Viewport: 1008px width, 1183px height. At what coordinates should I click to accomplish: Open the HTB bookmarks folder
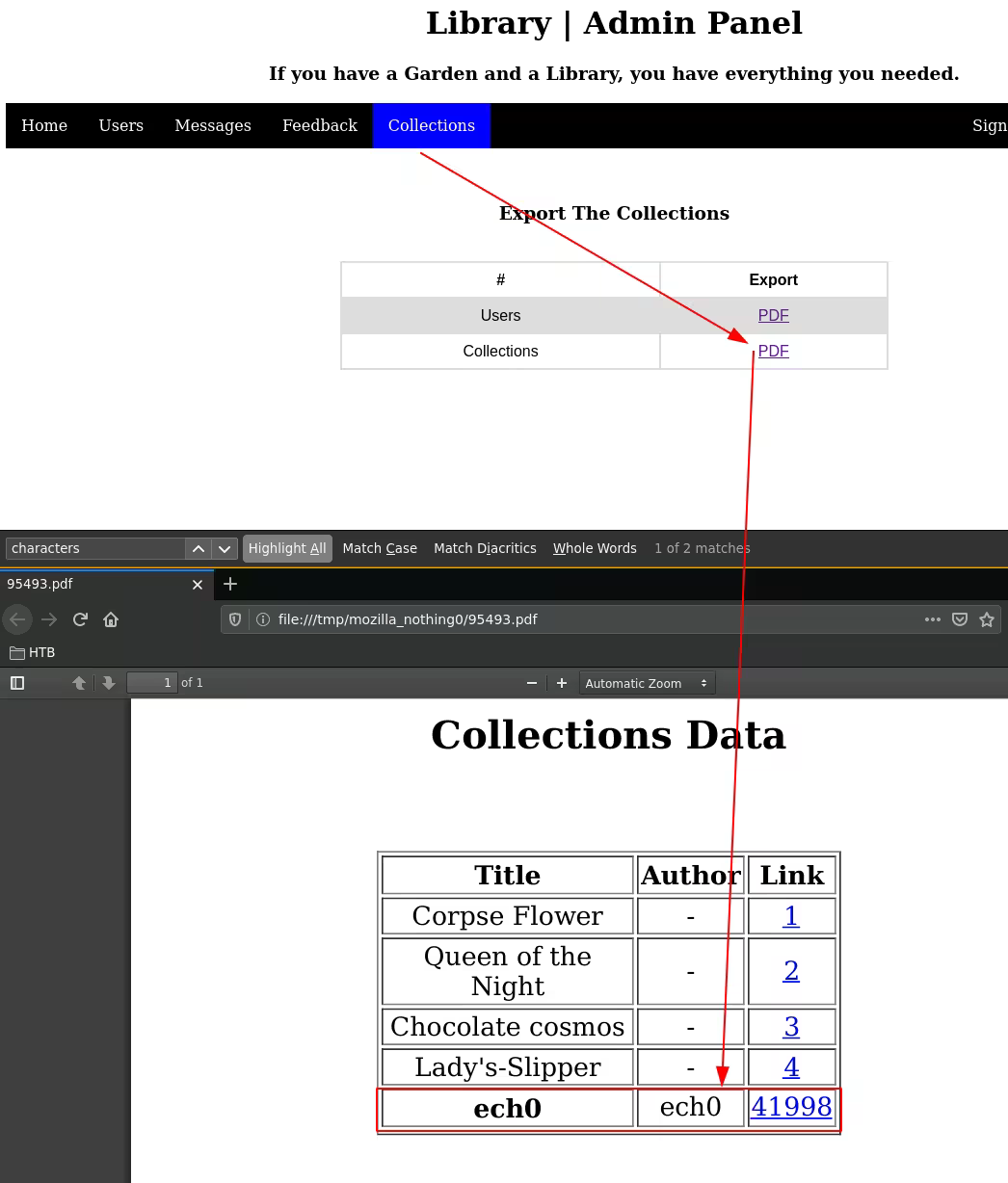point(33,652)
